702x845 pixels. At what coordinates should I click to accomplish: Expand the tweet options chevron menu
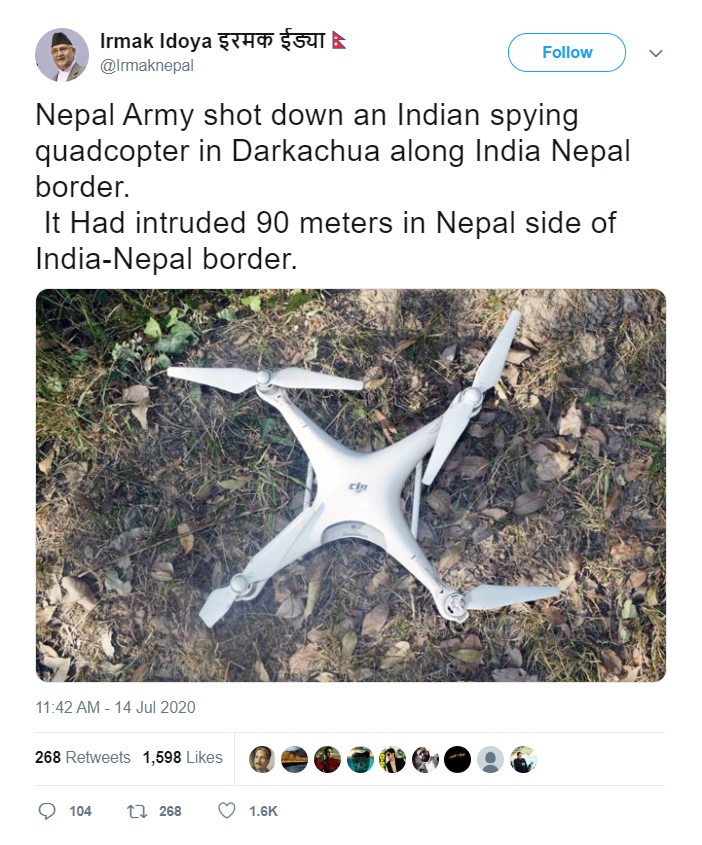(655, 53)
